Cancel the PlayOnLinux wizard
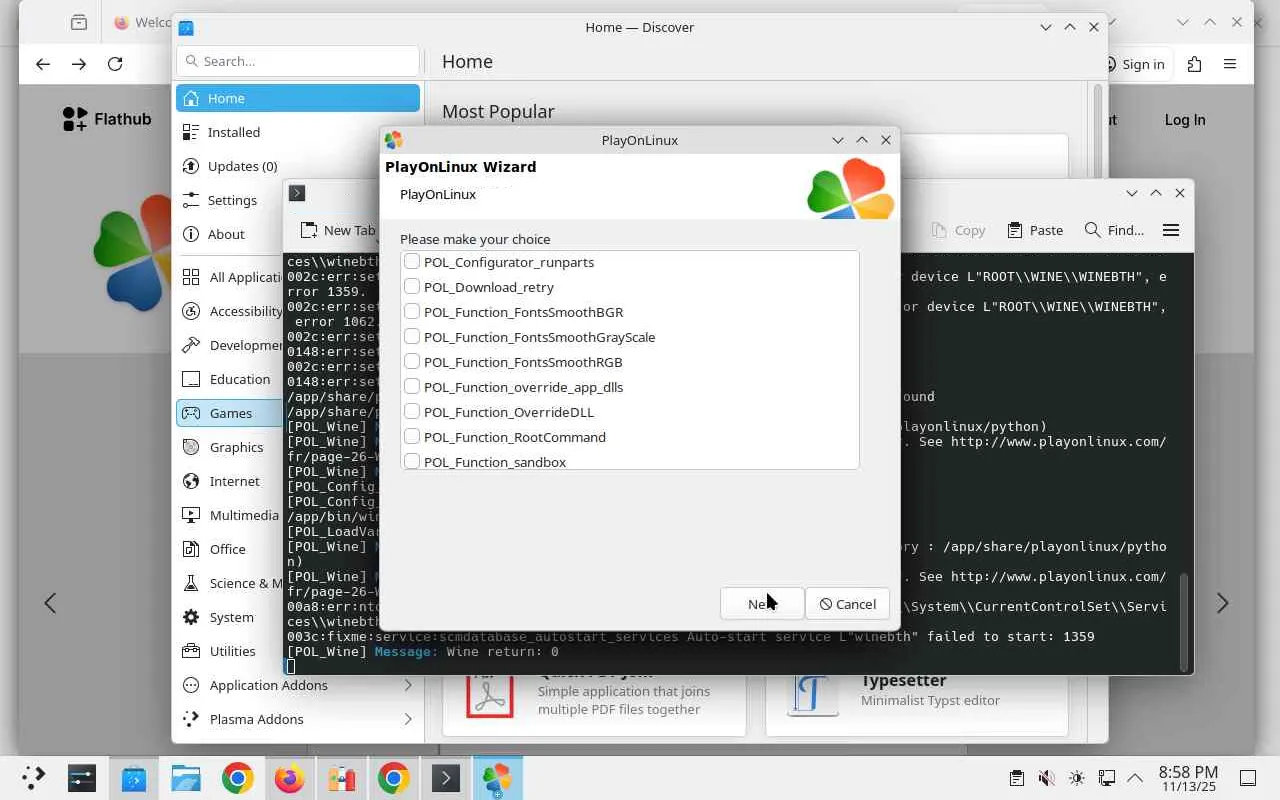The image size is (1280, 800). (x=847, y=604)
